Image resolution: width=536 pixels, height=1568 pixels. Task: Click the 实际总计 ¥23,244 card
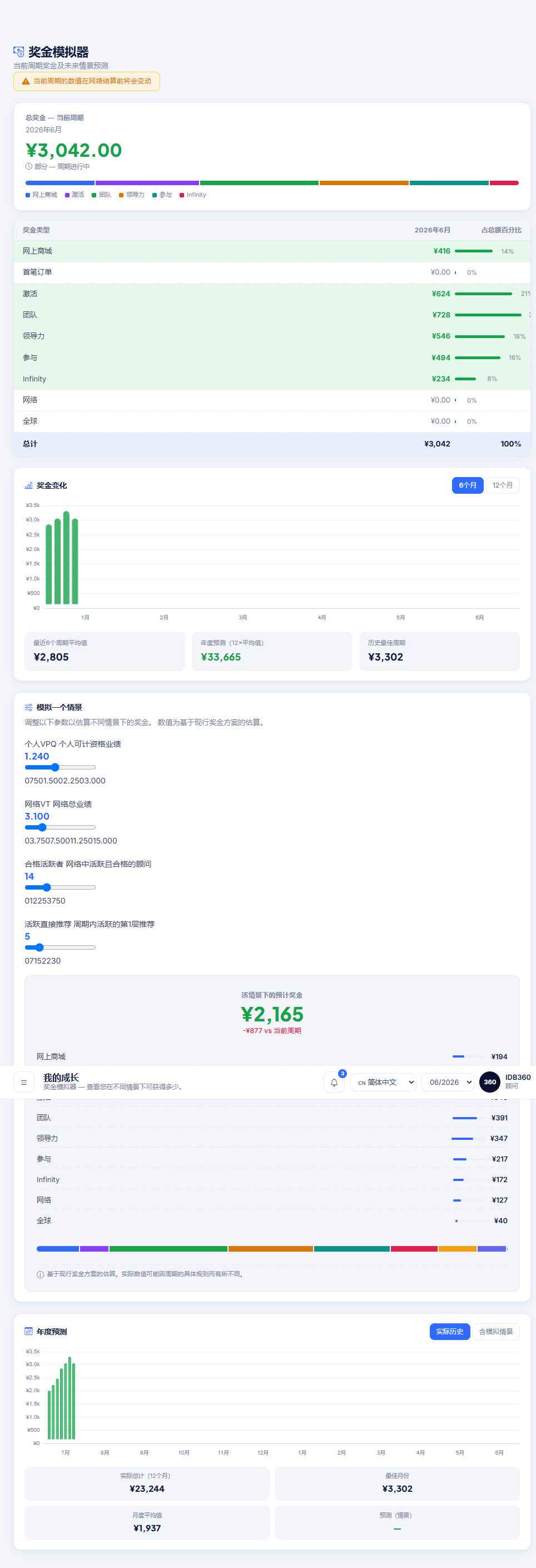(x=147, y=1483)
